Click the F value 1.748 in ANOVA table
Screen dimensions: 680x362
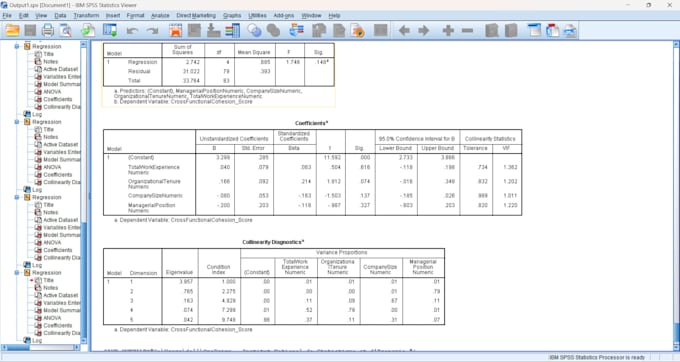293,62
